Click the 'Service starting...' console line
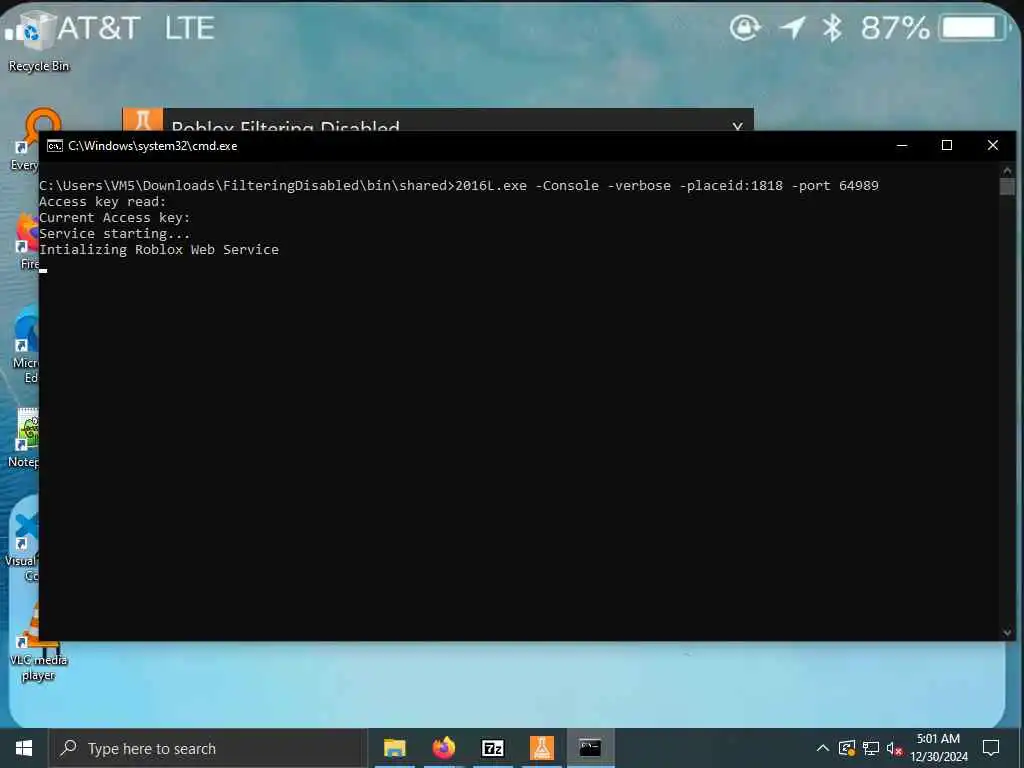Viewport: 1024px width, 768px height. [114, 234]
